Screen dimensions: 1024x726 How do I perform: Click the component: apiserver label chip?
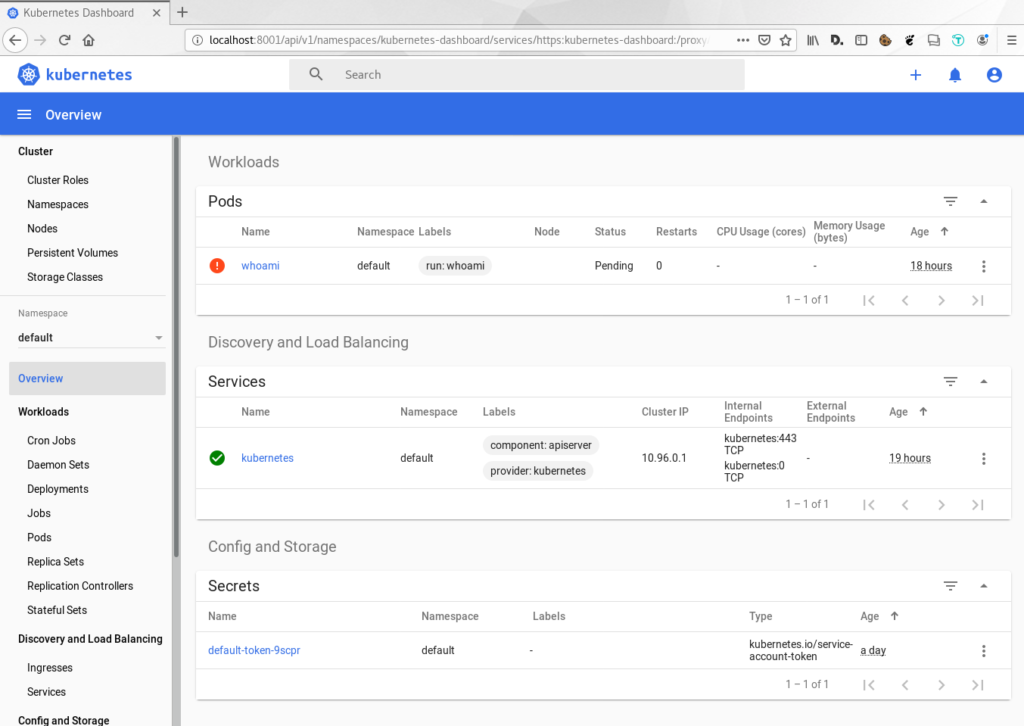[x=541, y=445]
